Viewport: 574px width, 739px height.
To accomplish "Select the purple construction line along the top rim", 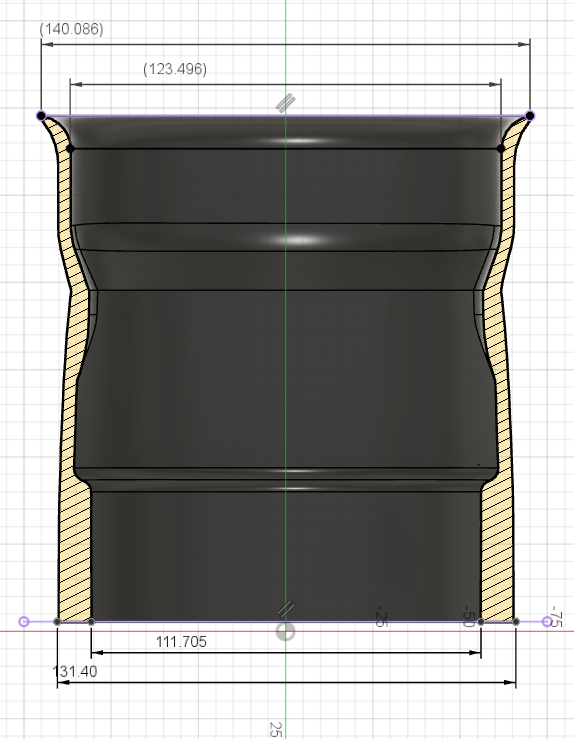I will click(x=286, y=115).
